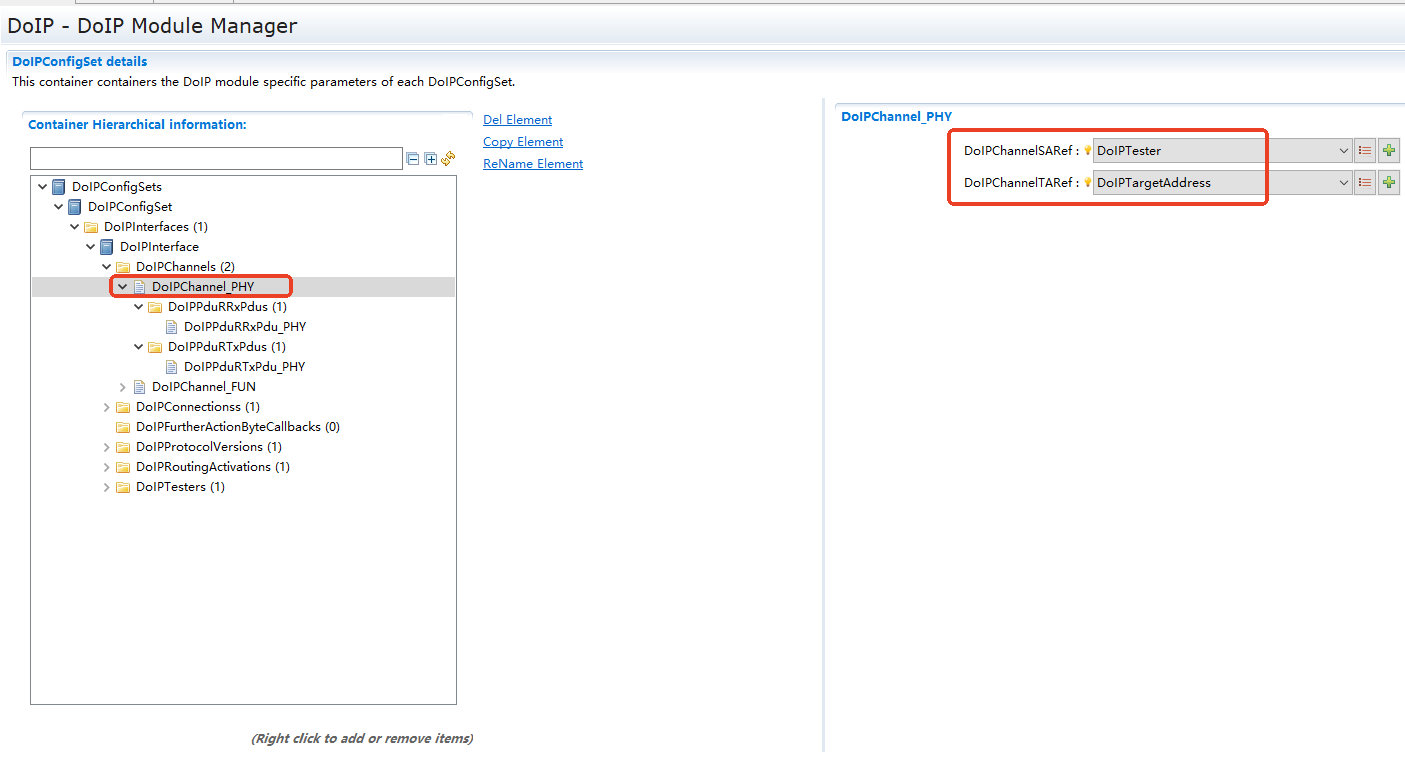Screen dimensions: 1405x760
Task: Click the Del Element link
Action: [x=517, y=120]
